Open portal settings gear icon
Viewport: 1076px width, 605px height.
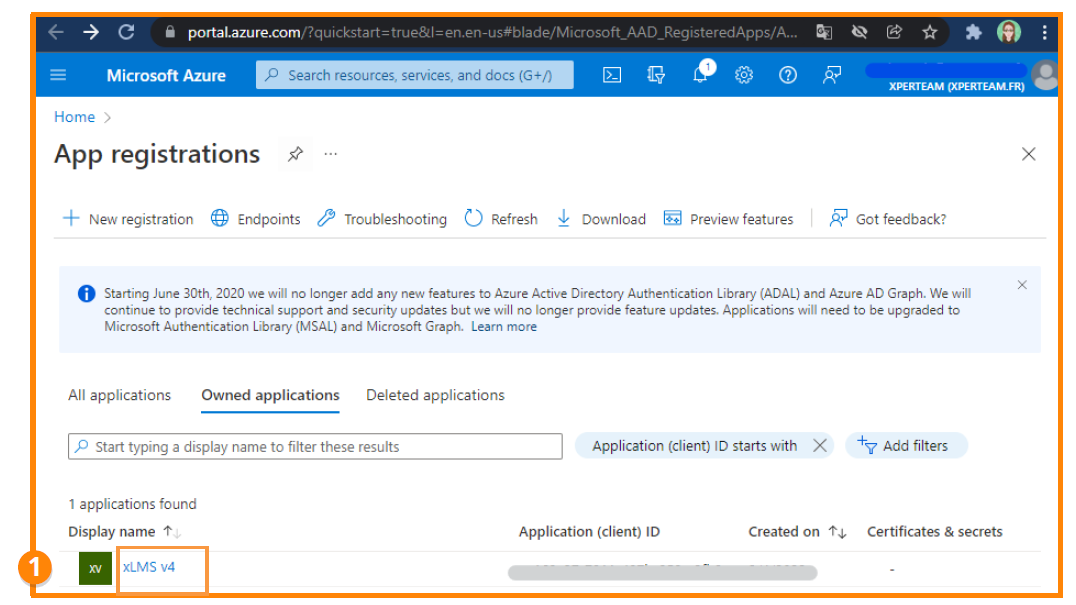pyautogui.click(x=744, y=75)
